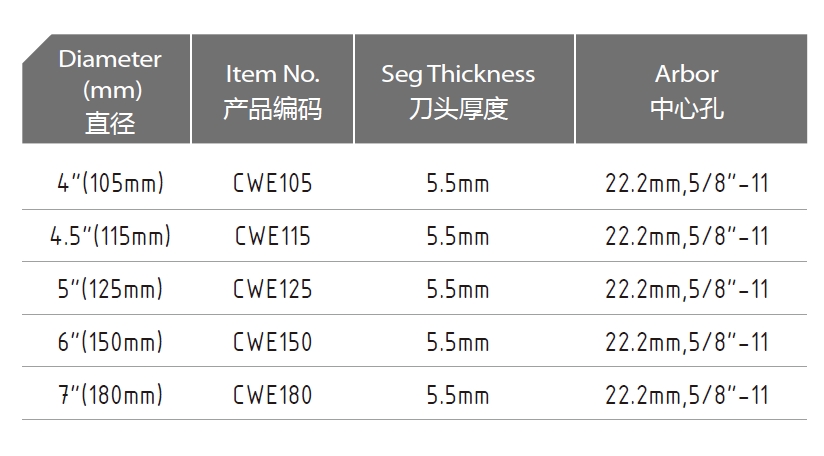824x456 pixels.
Task: Click the 5.5mm thickness in CWE180 row
Action: coord(458,395)
